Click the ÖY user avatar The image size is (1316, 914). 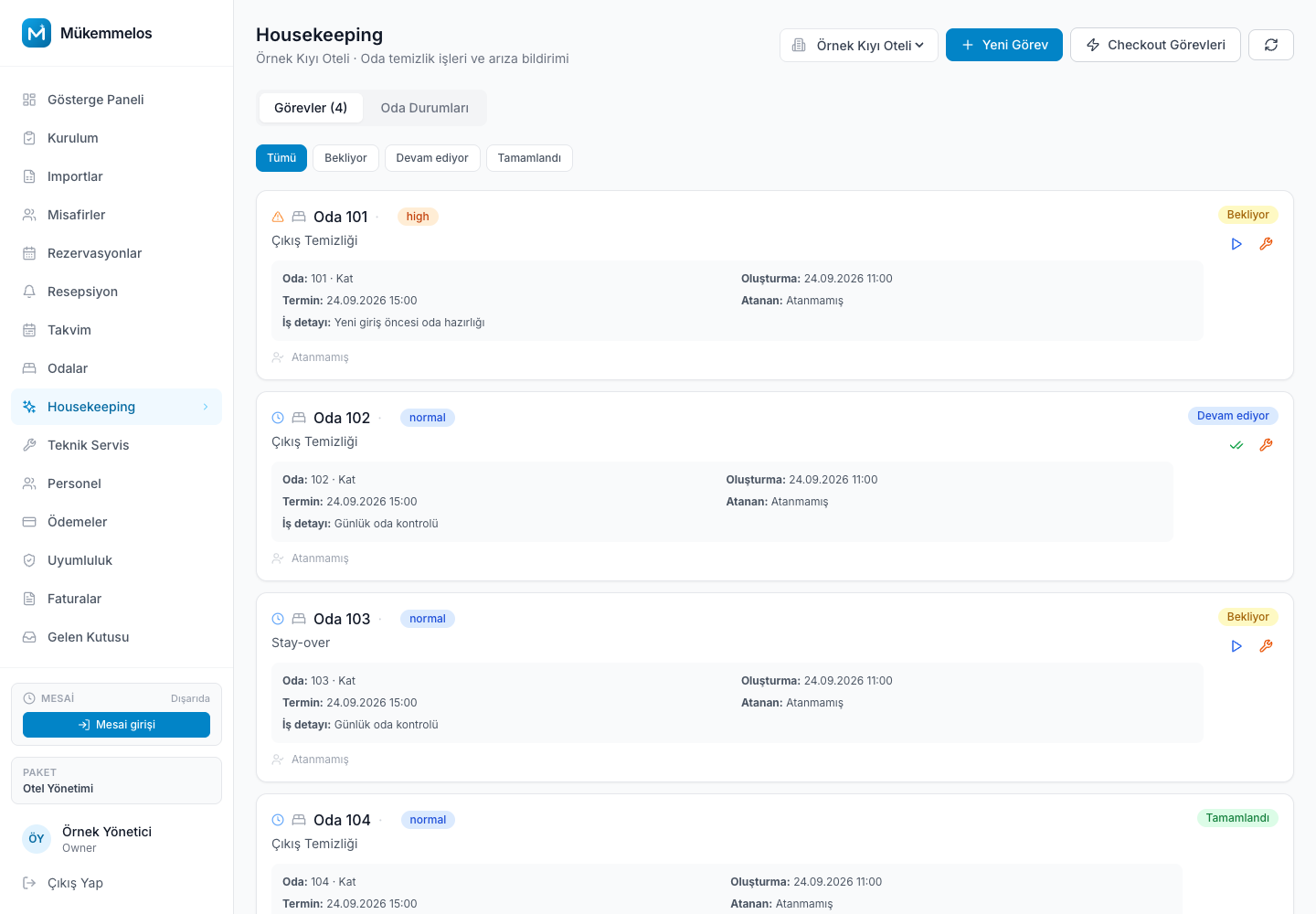pyautogui.click(x=37, y=838)
